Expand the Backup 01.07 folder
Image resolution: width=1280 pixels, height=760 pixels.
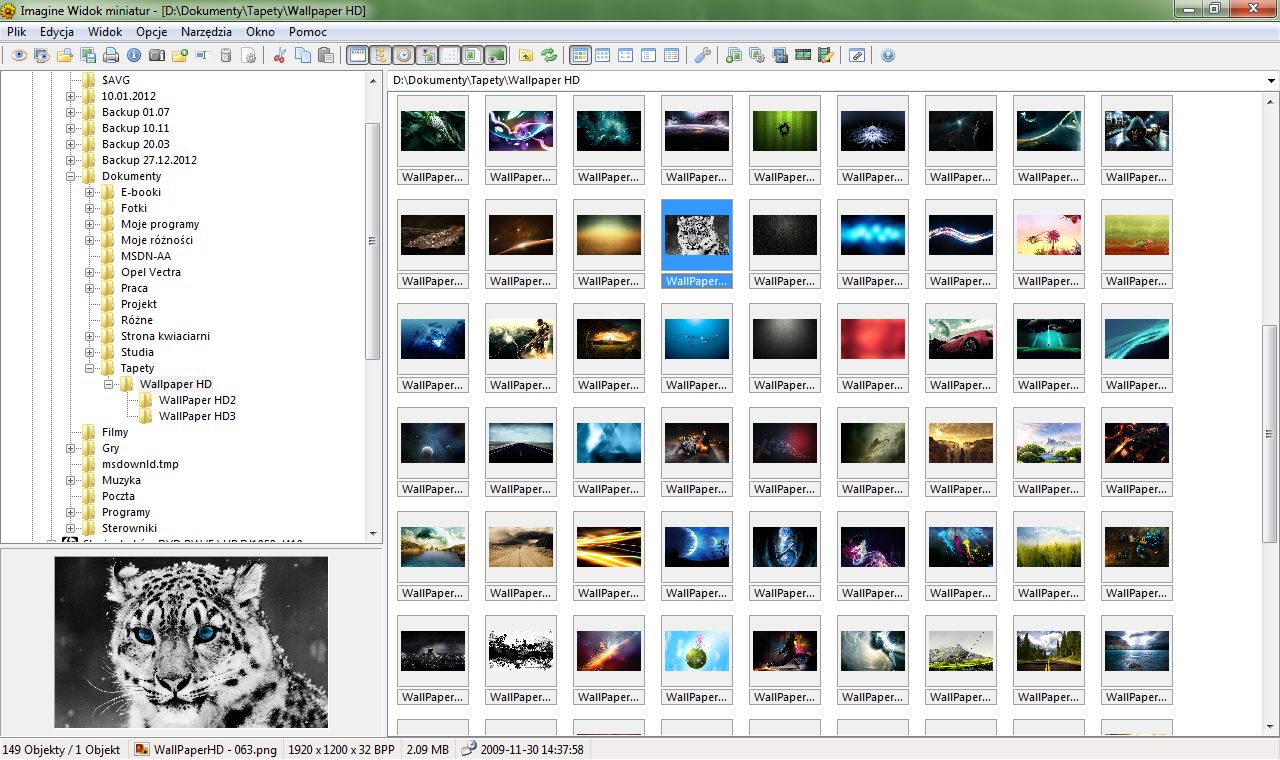[71, 112]
